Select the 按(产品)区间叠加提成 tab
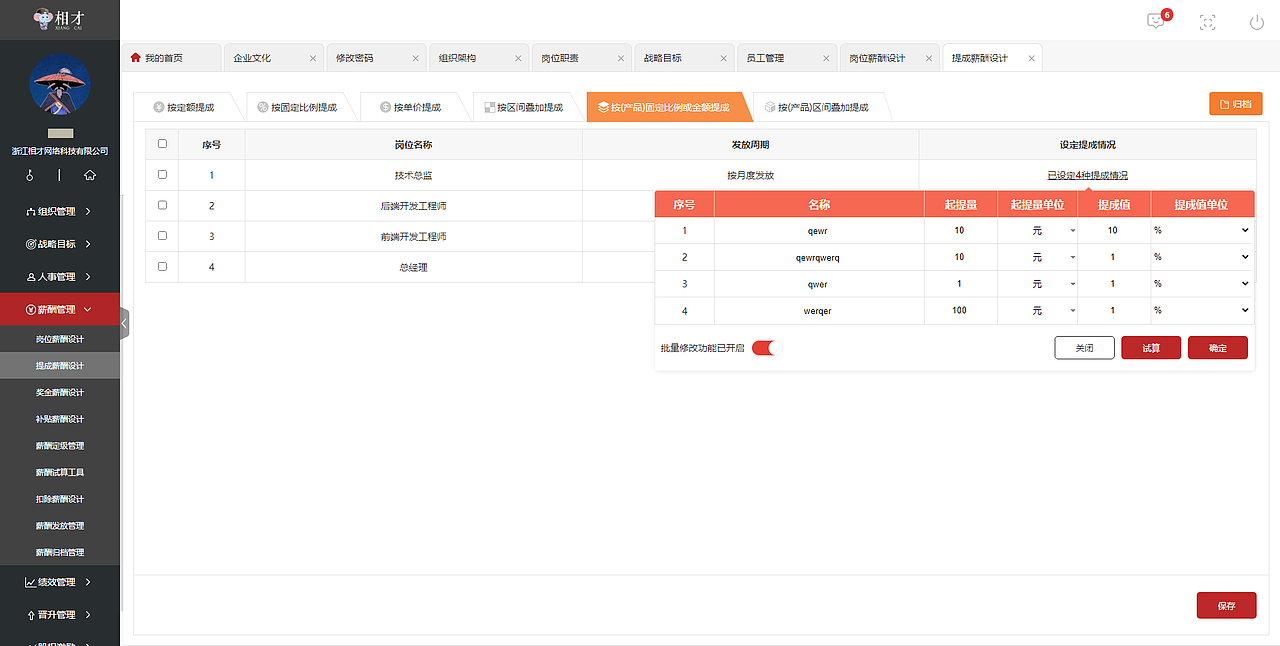This screenshot has height=646, width=1280. (x=816, y=107)
